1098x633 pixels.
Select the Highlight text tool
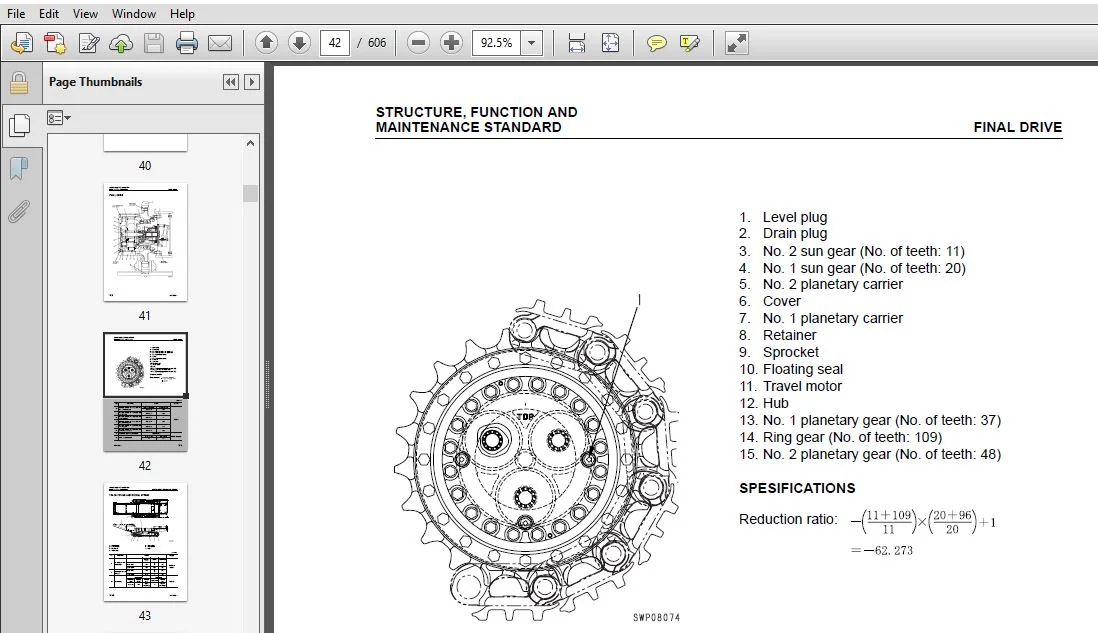tap(689, 43)
